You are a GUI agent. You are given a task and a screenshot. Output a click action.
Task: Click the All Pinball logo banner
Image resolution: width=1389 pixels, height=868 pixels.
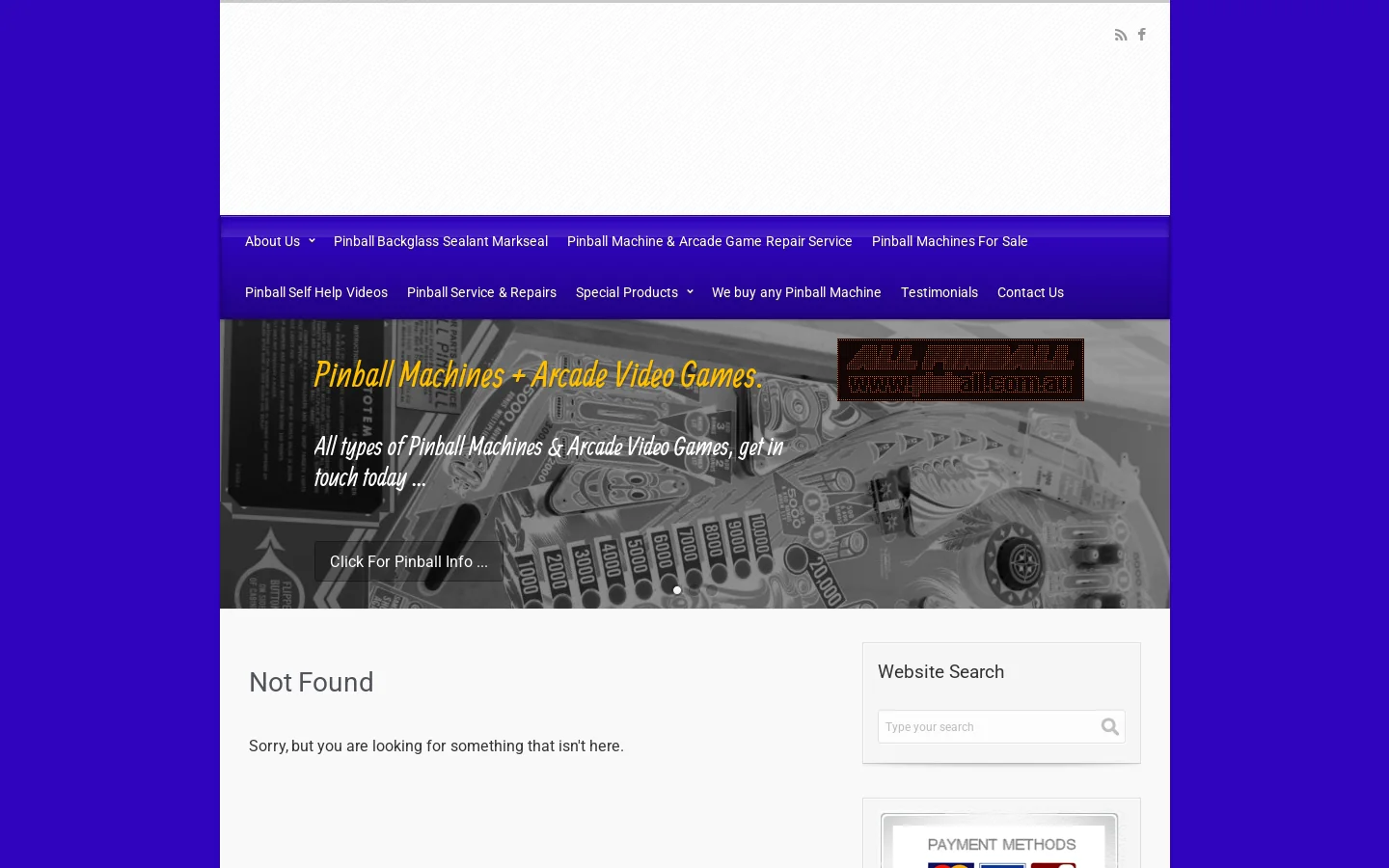pyautogui.click(x=961, y=370)
